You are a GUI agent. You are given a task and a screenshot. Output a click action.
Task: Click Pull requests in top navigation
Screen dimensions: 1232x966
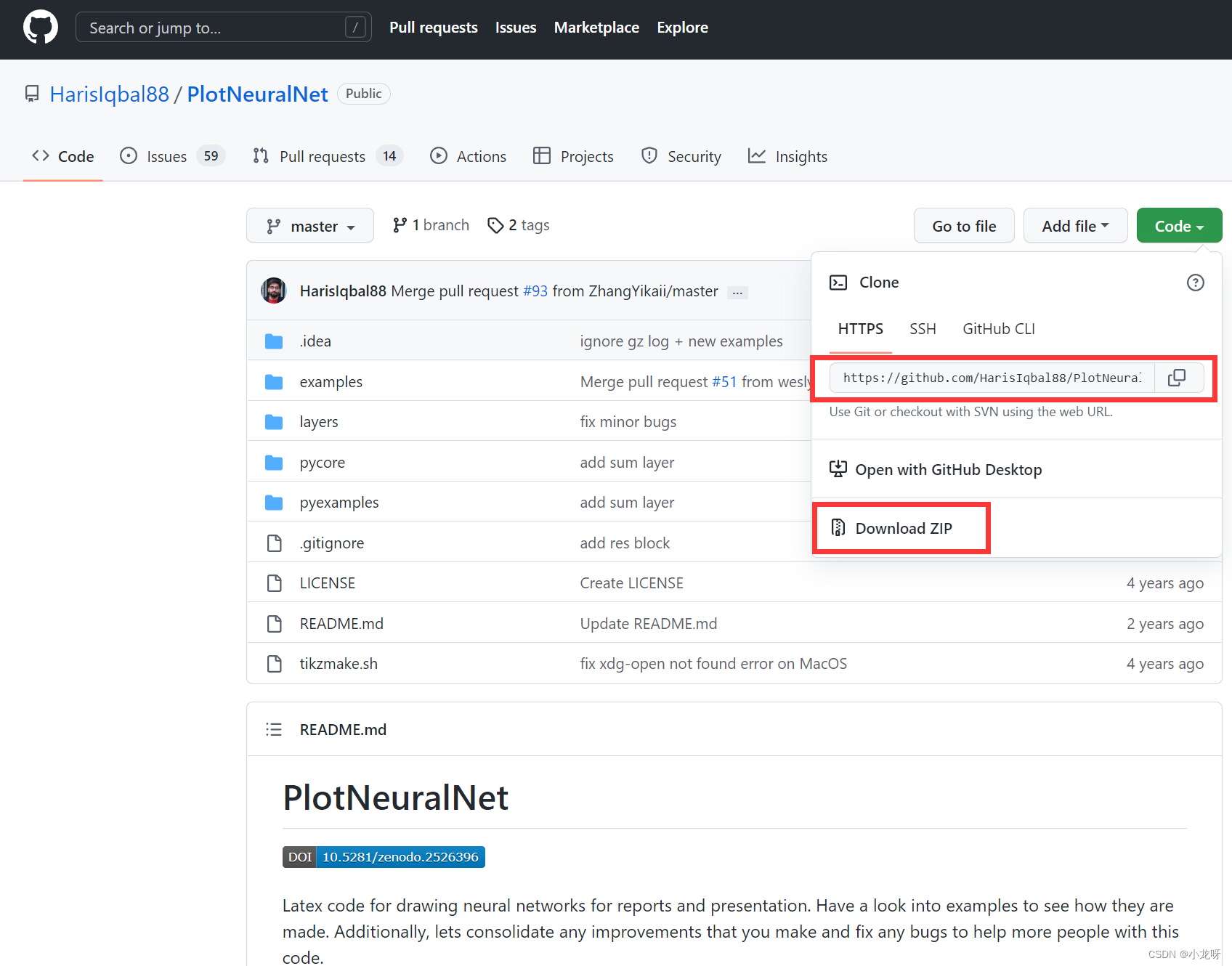[x=434, y=28]
